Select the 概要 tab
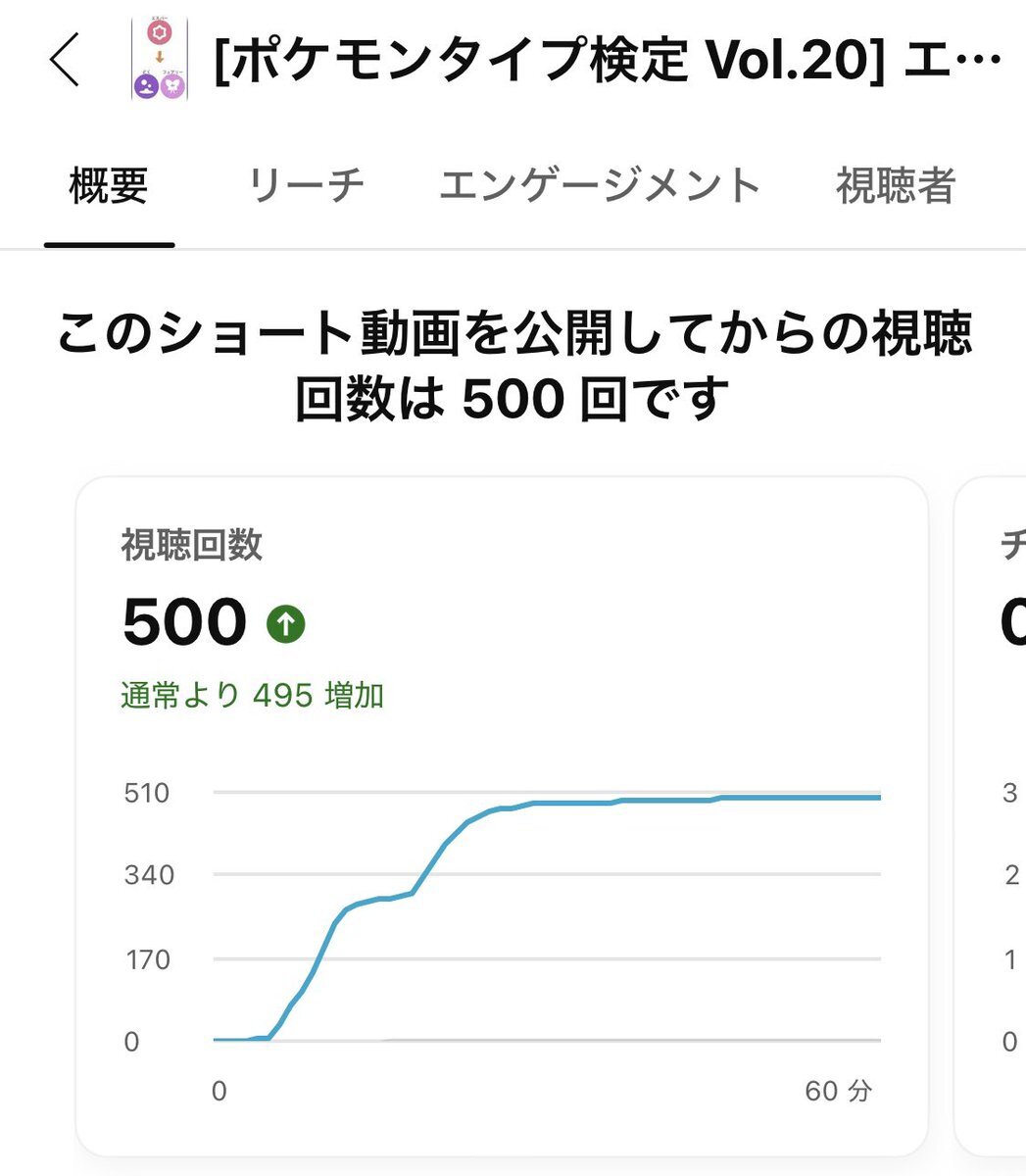This screenshot has width=1026, height=1176. [x=109, y=185]
